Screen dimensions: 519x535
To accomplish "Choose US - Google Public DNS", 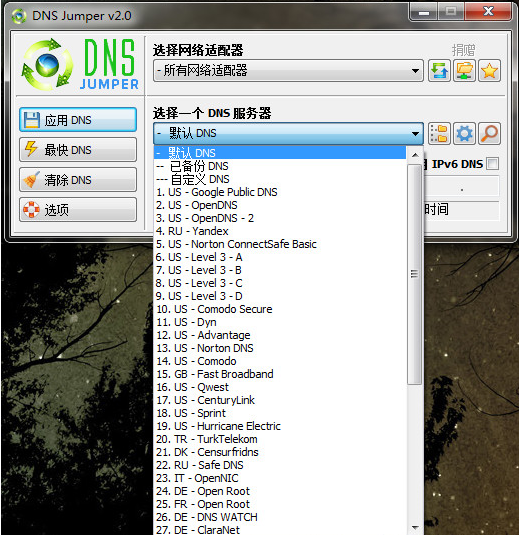I will [x=280, y=192].
